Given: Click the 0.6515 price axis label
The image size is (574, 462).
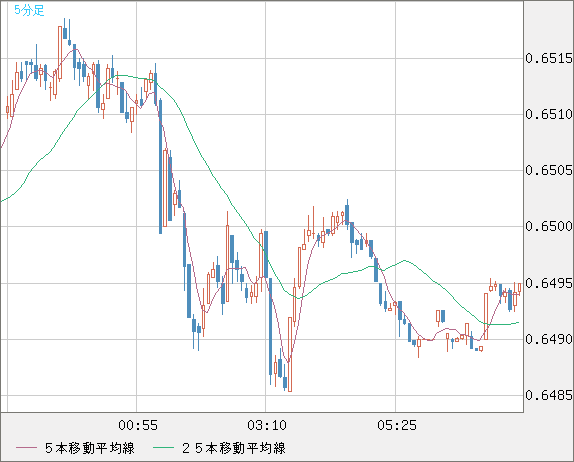Looking at the screenshot, I should (549, 58).
